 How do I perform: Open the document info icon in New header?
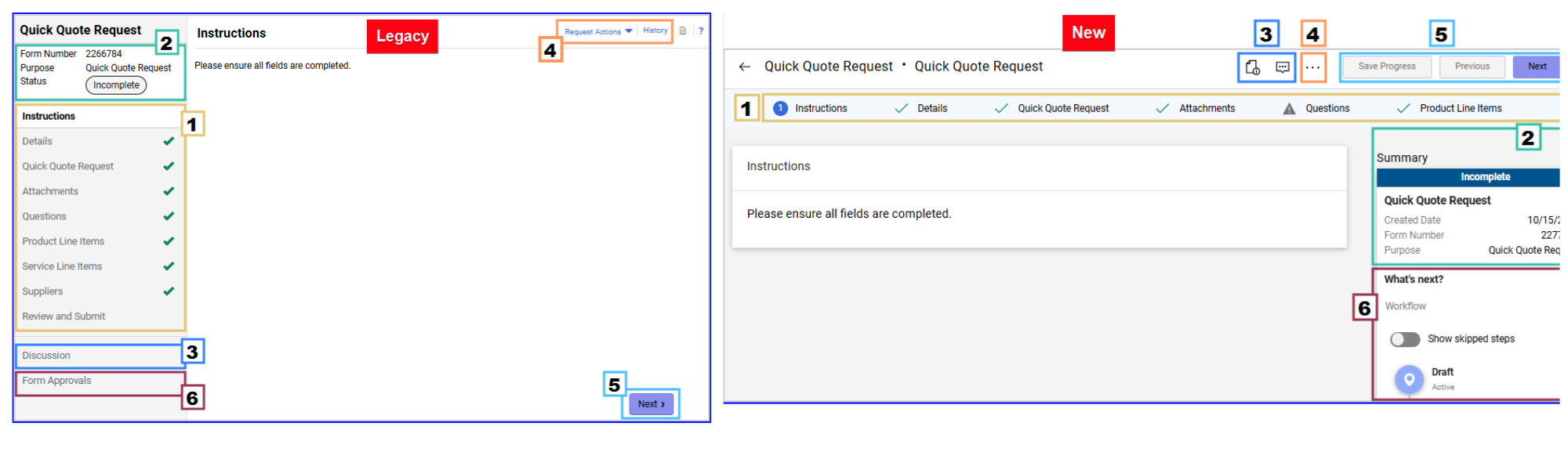pyautogui.click(x=1253, y=67)
